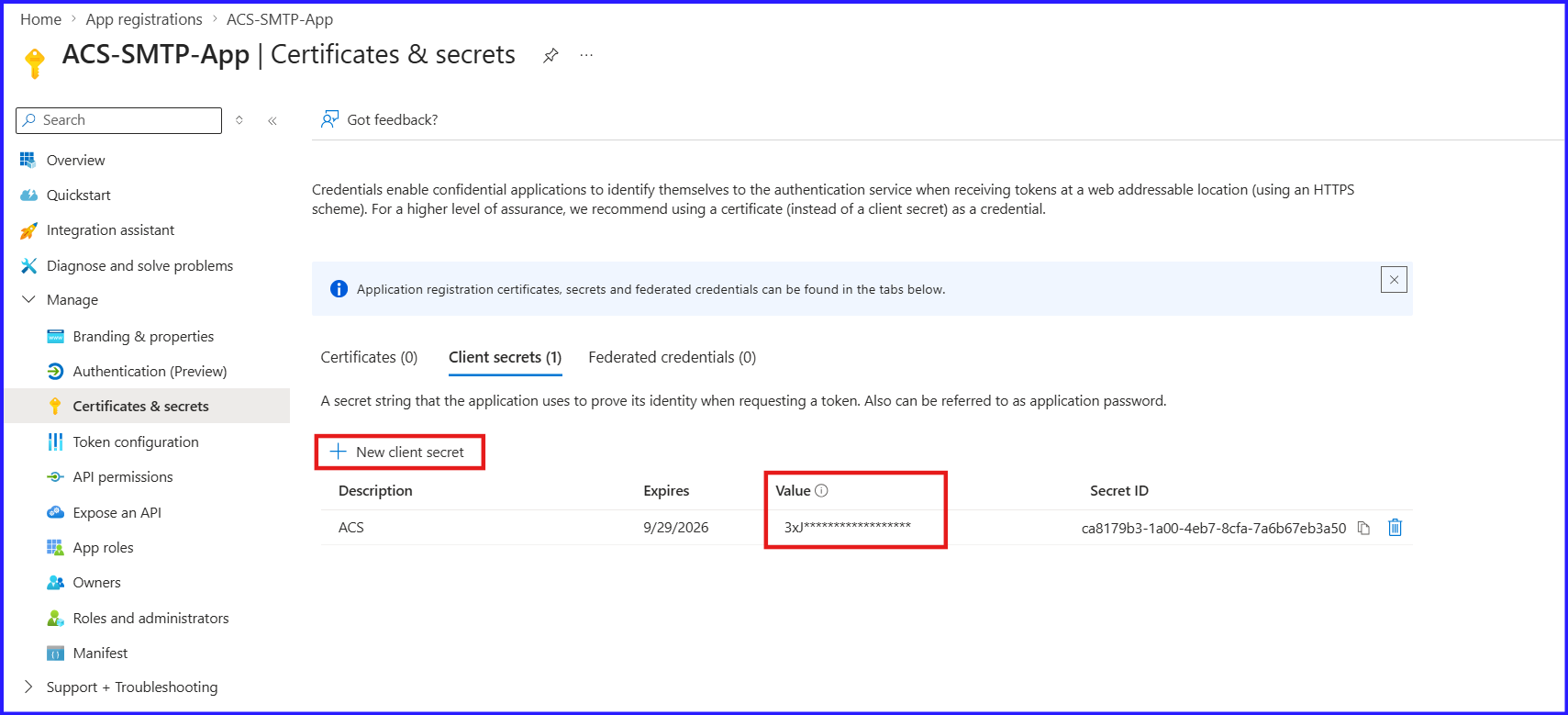Viewport: 1568px width, 715px height.
Task: Delete the ACS client secret
Action: coord(1395,528)
